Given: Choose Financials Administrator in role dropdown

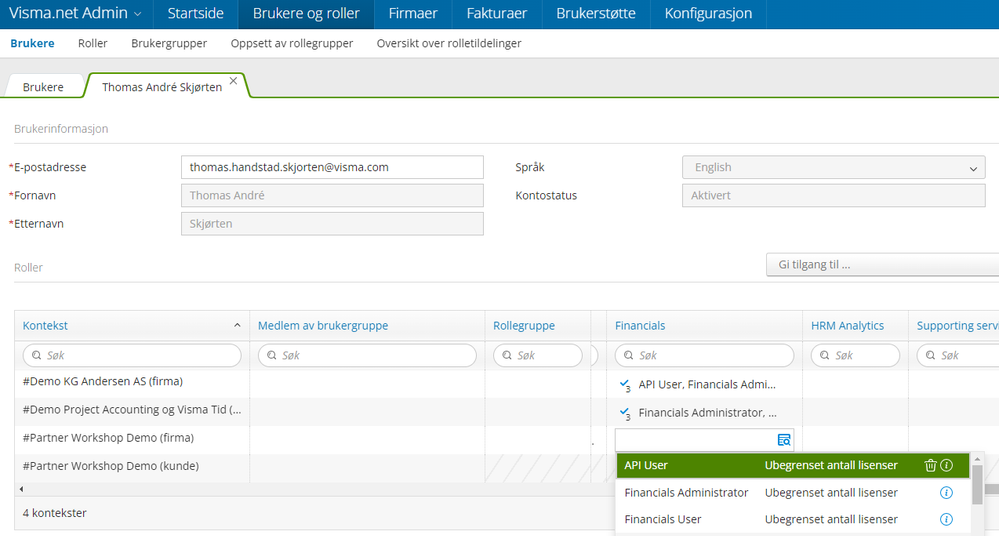Looking at the screenshot, I should tap(793, 493).
